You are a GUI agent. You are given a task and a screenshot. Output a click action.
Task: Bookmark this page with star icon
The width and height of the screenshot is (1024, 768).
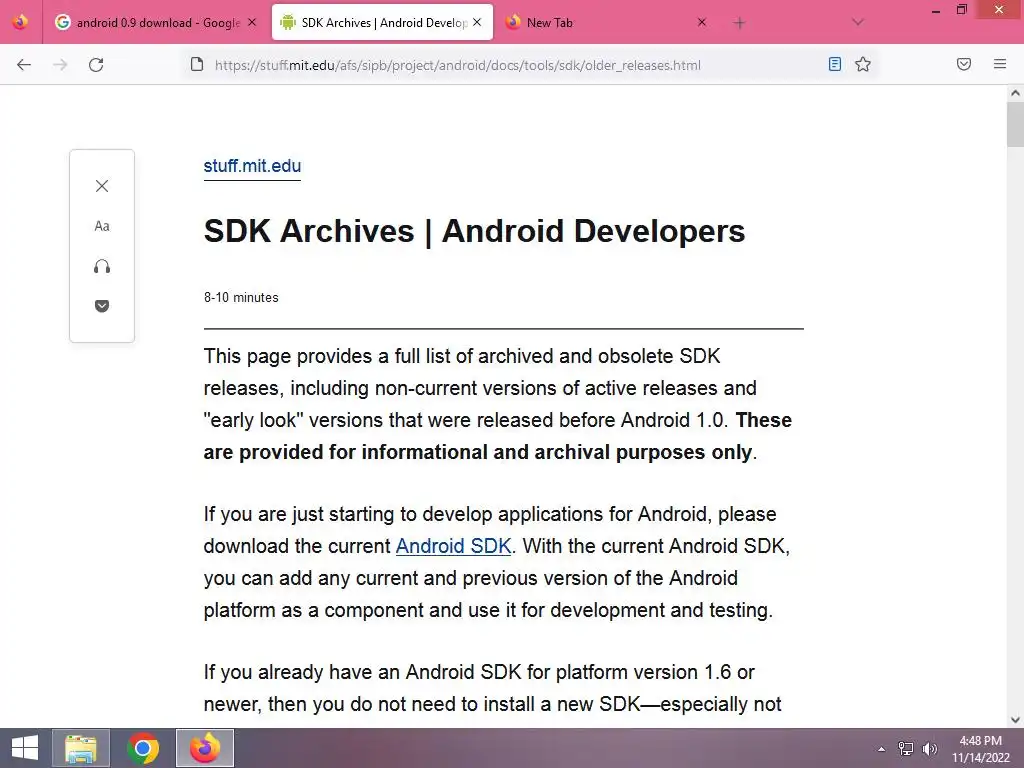863,64
